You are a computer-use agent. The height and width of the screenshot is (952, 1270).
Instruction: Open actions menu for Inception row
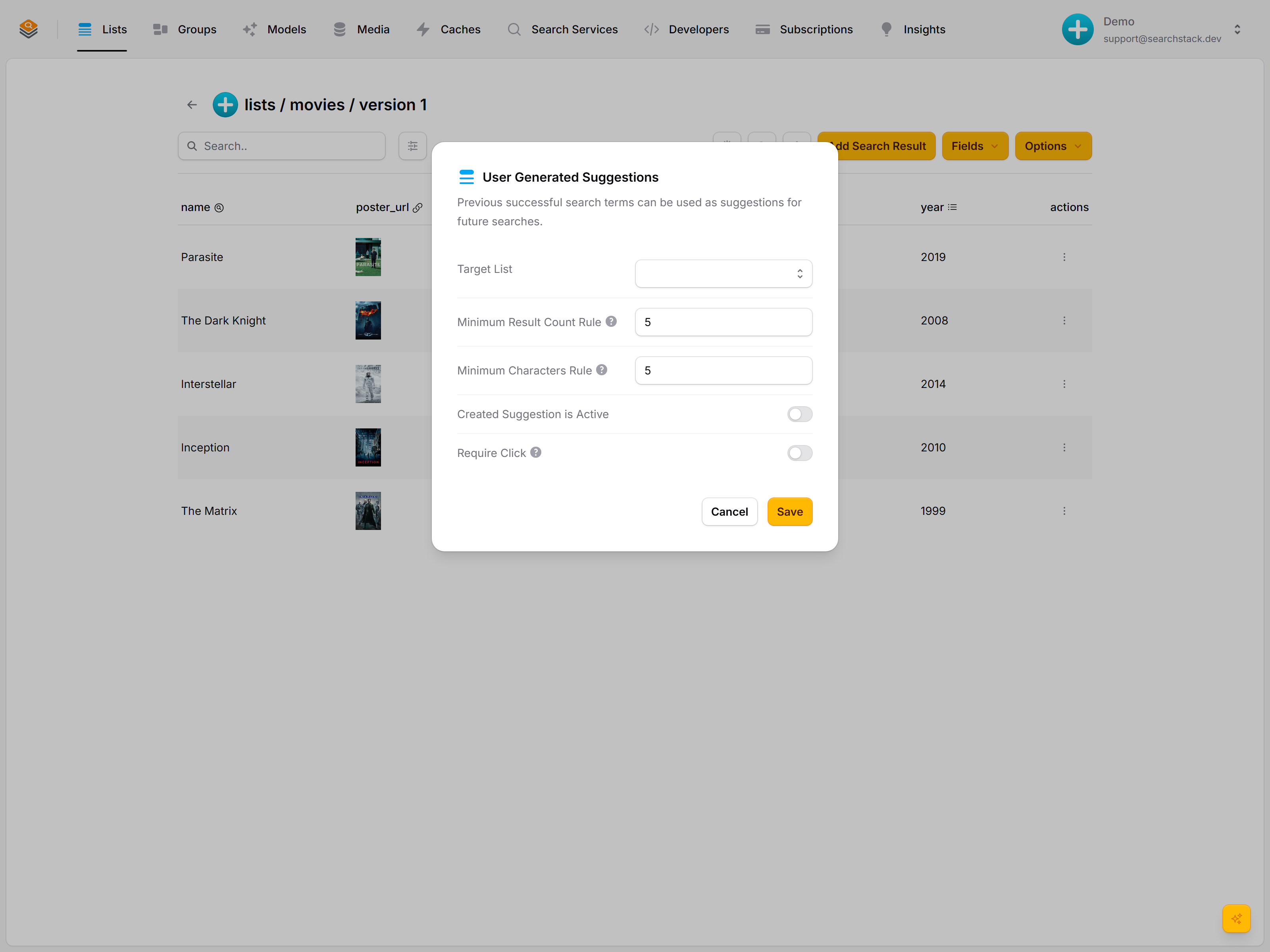pyautogui.click(x=1064, y=447)
